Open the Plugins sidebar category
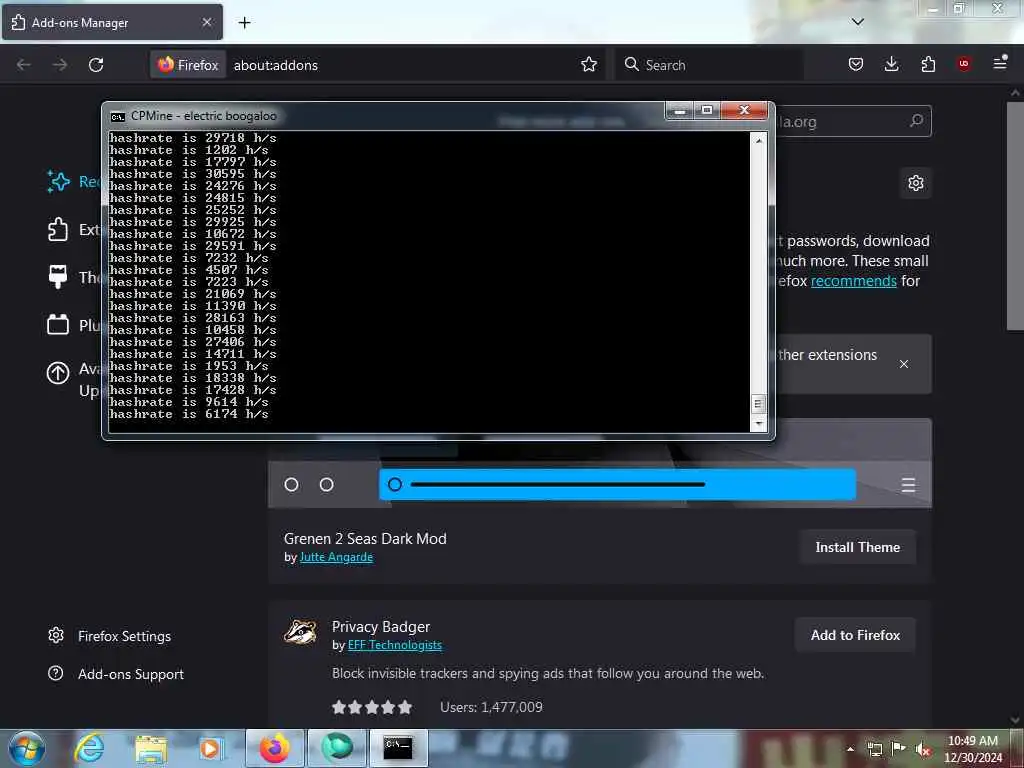 click(x=74, y=325)
